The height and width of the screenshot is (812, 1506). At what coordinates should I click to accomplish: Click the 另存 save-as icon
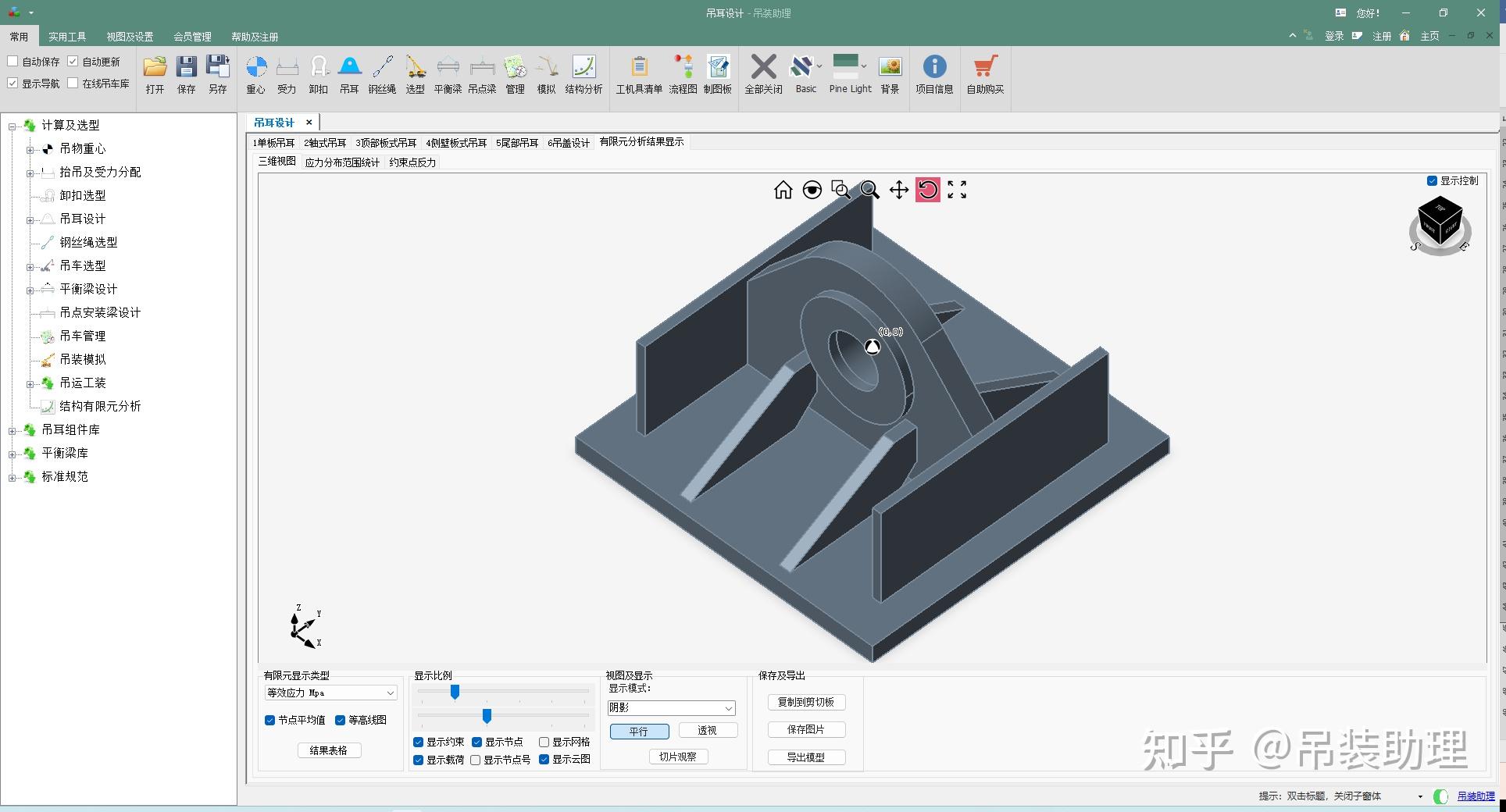217,75
